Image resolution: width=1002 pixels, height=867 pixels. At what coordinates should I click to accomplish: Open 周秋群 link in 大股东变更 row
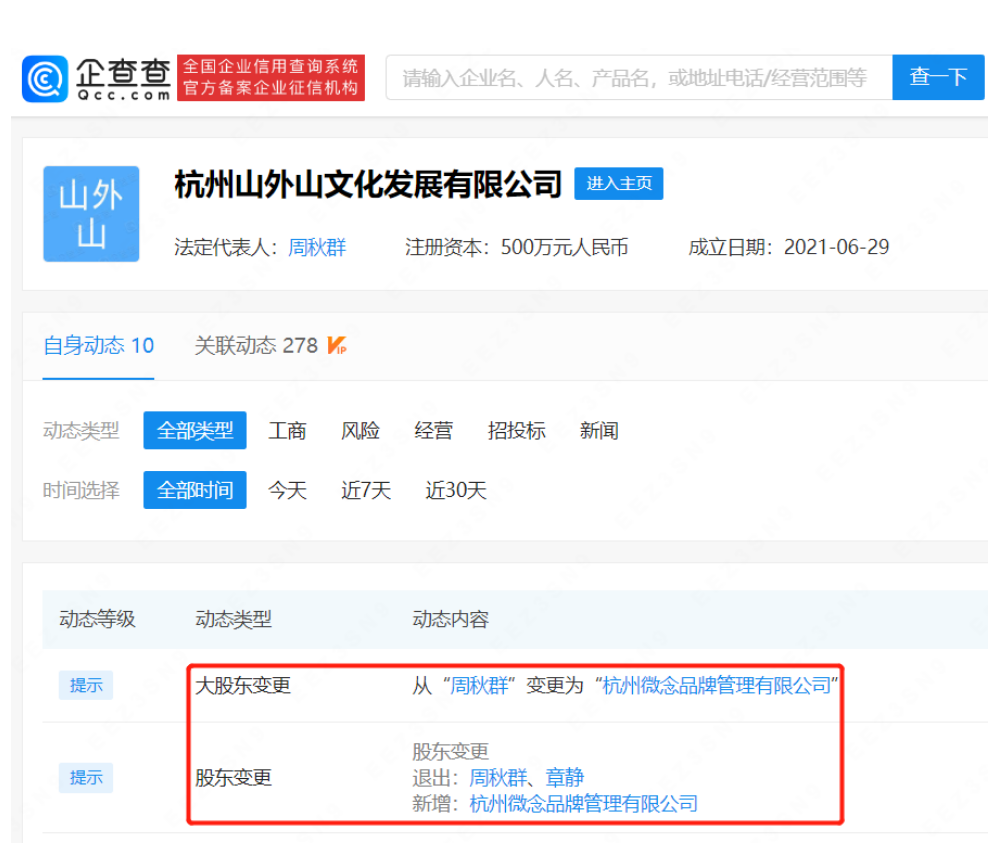[479, 686]
